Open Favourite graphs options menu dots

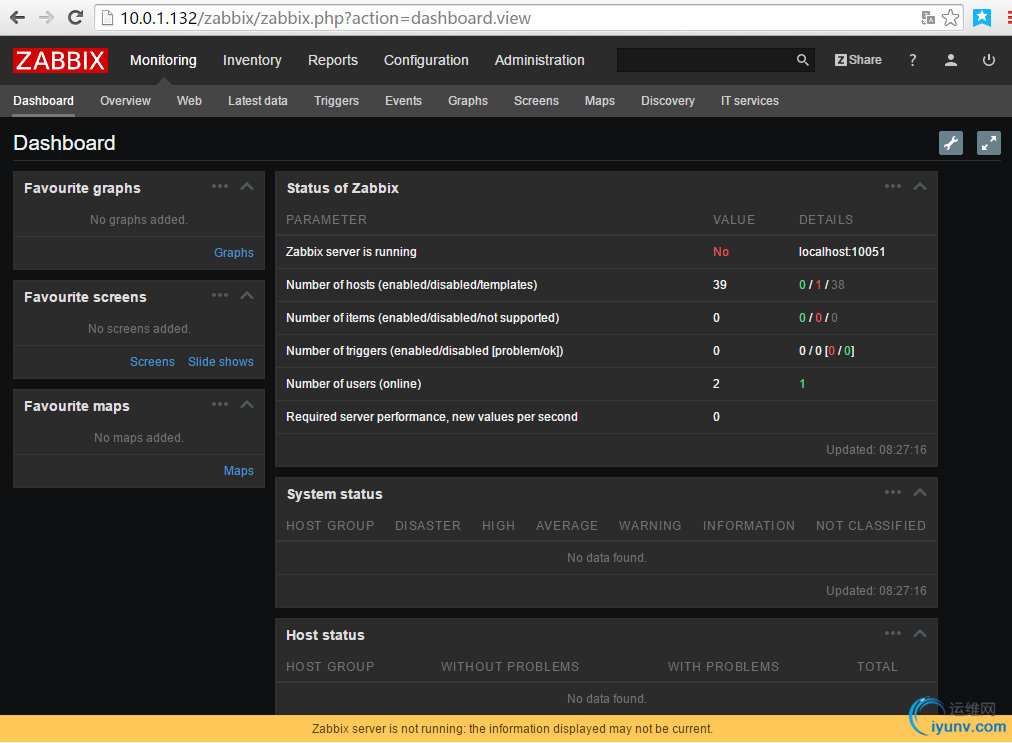tap(220, 187)
